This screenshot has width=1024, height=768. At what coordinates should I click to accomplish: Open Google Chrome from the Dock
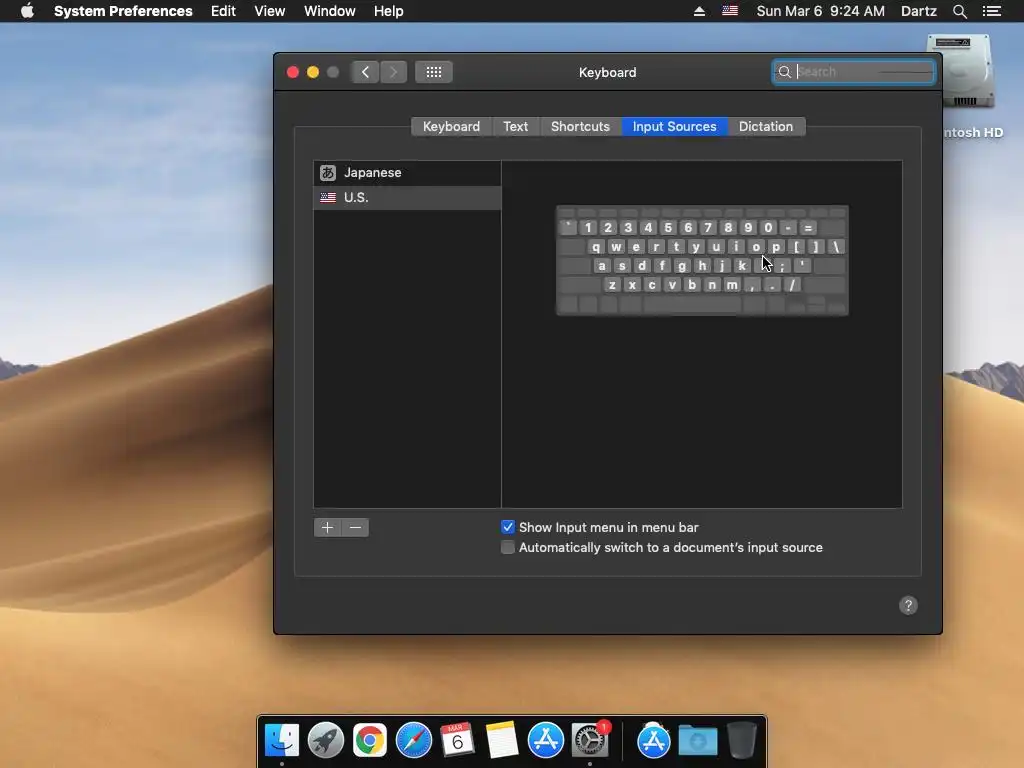tap(370, 740)
